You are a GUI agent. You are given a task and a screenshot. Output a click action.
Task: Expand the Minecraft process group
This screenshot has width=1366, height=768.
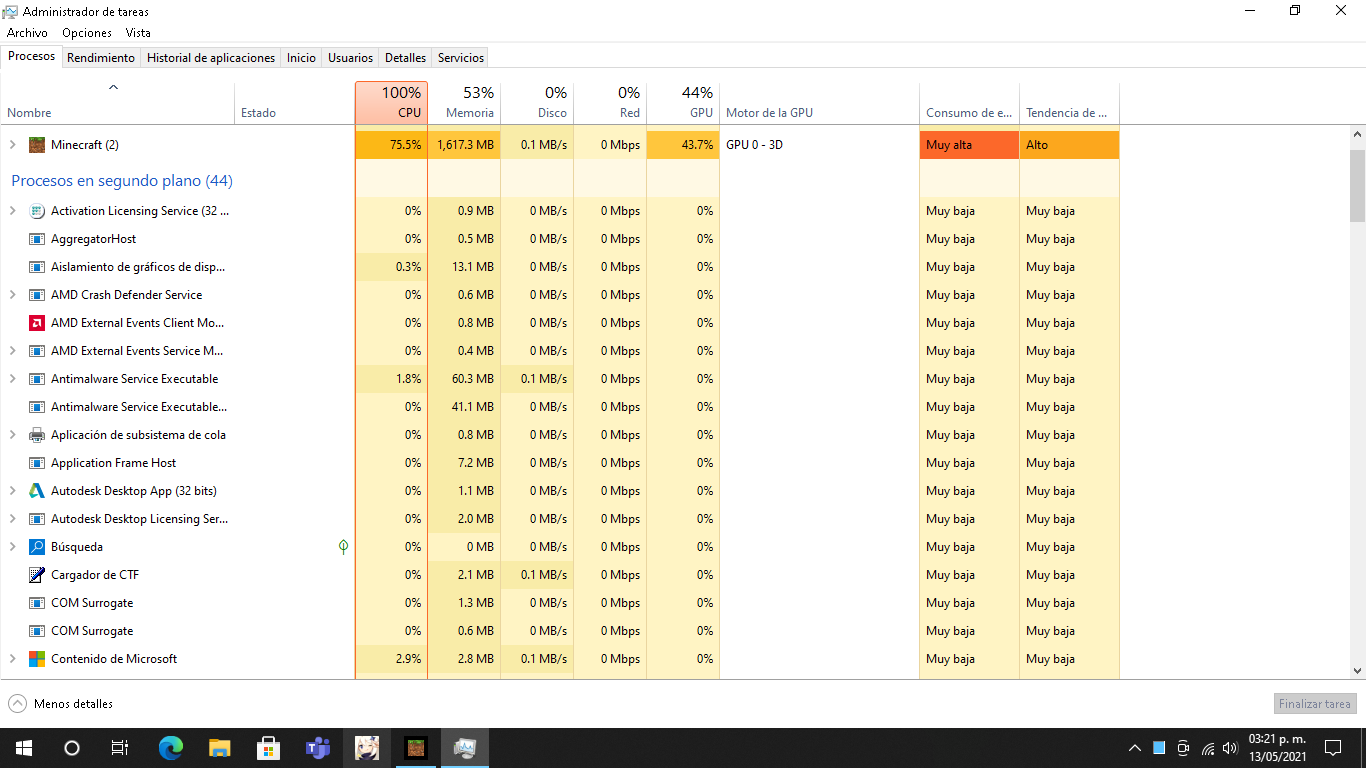13,145
